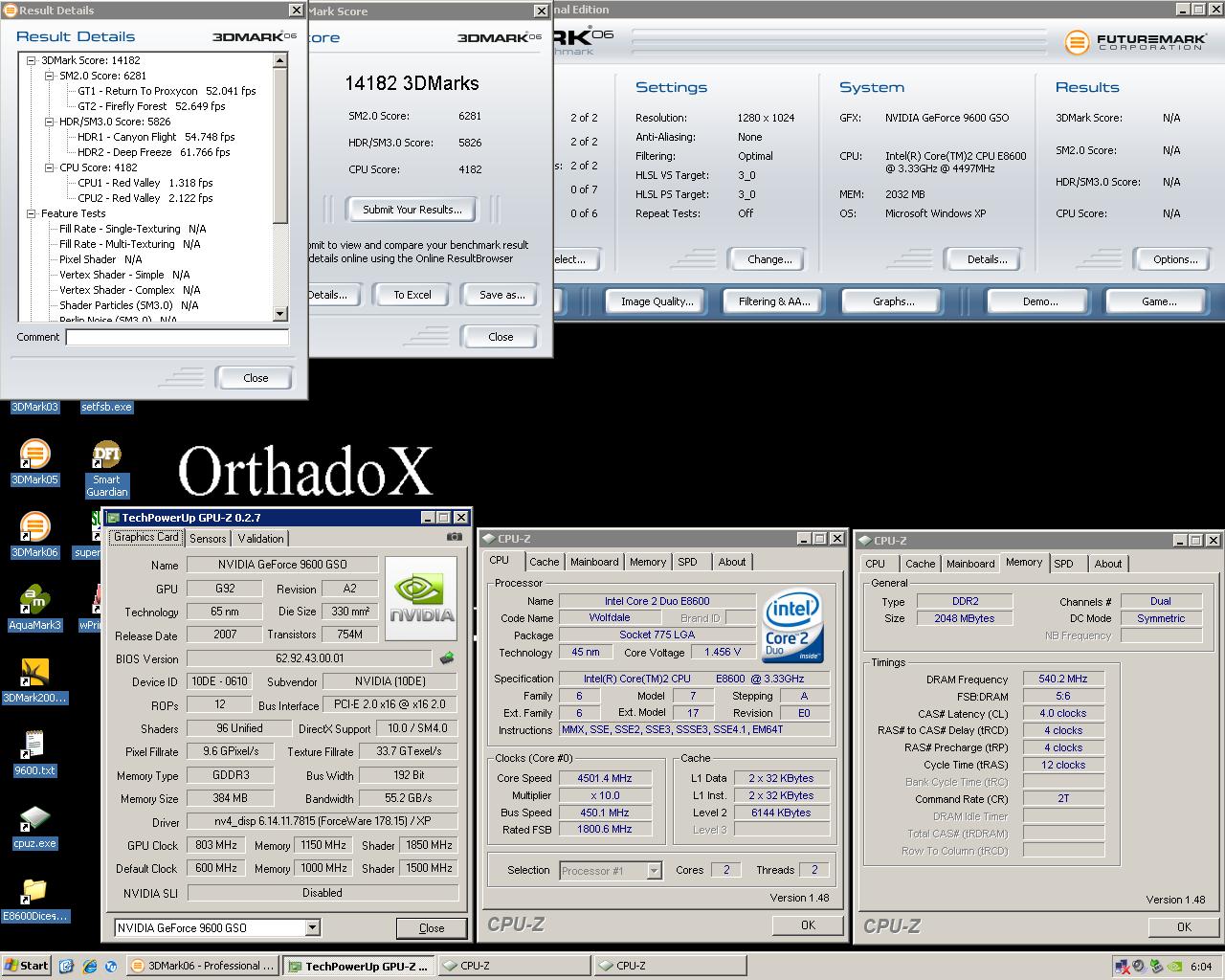Viewport: 1225px width, 980px height.
Task: Click the Futuremark Corporation logo
Action: click(x=1134, y=42)
